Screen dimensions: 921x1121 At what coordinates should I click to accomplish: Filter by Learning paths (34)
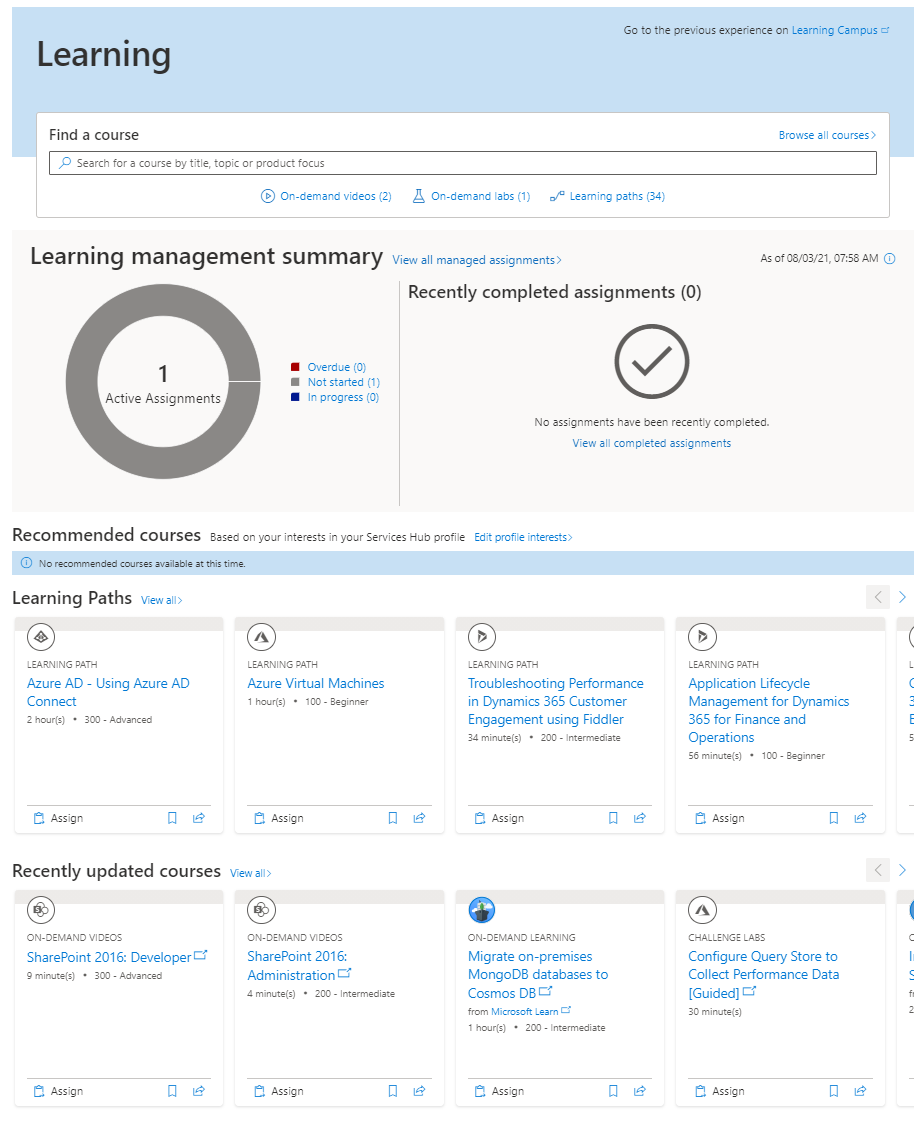point(607,196)
